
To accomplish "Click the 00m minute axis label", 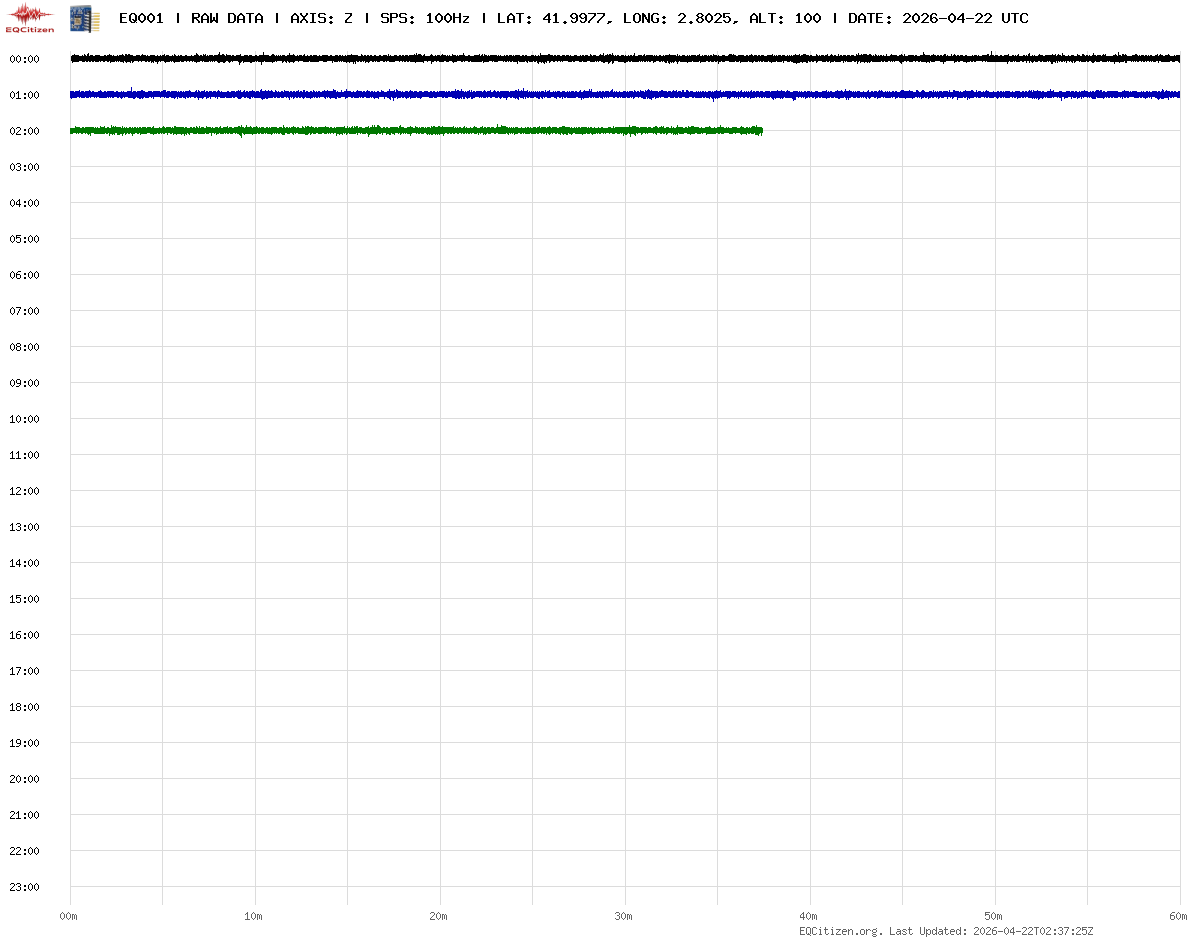I will (x=69, y=916).
